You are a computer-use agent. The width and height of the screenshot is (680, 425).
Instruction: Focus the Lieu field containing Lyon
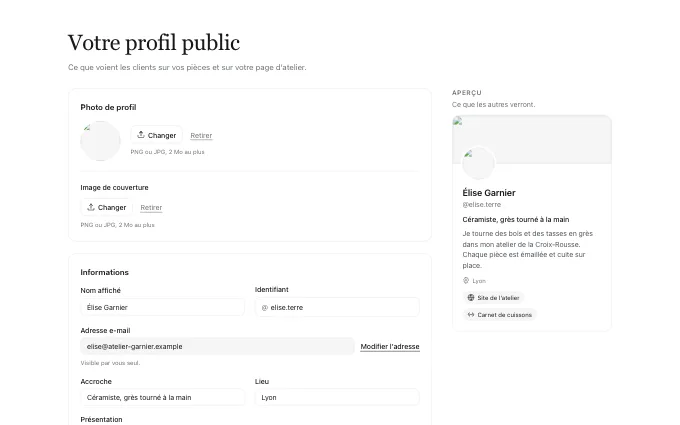[337, 397]
